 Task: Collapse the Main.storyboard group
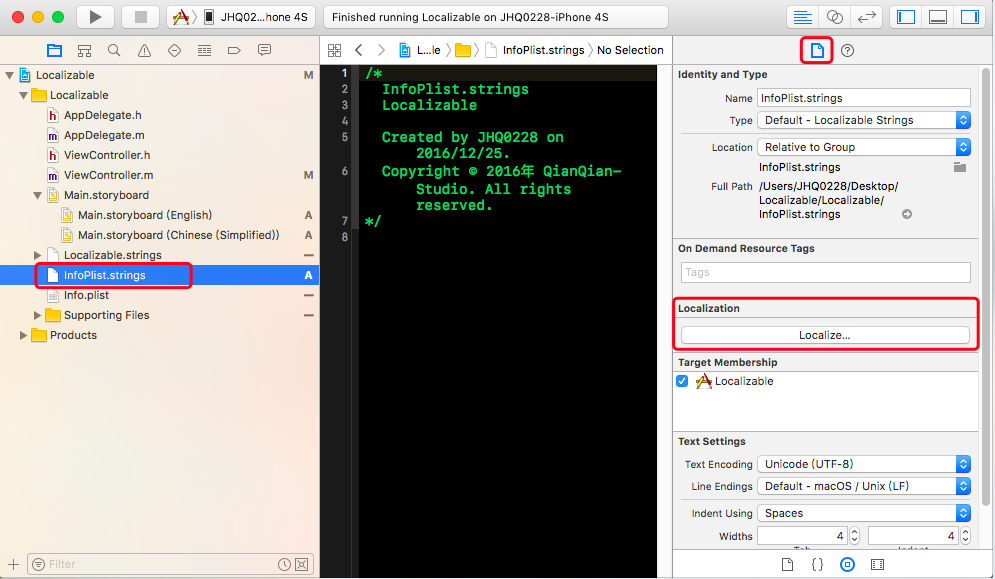(36, 195)
